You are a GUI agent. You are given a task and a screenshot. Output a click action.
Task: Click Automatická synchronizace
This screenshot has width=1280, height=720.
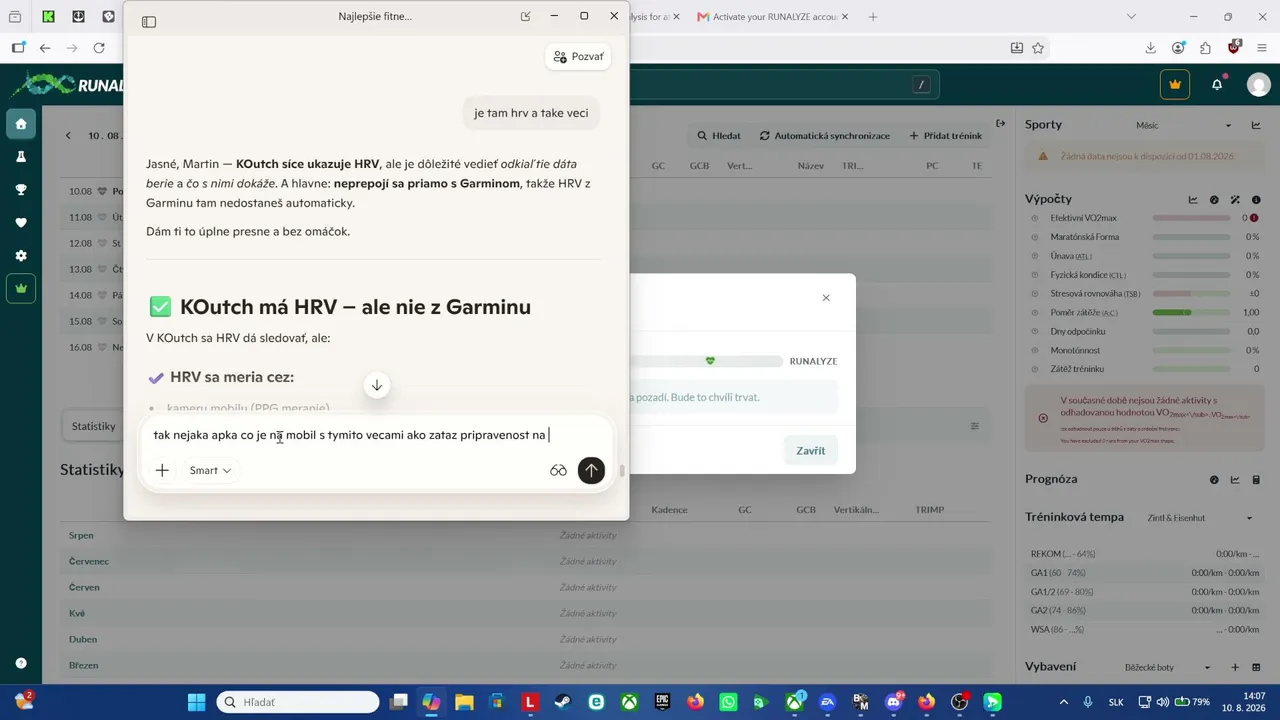(824, 136)
